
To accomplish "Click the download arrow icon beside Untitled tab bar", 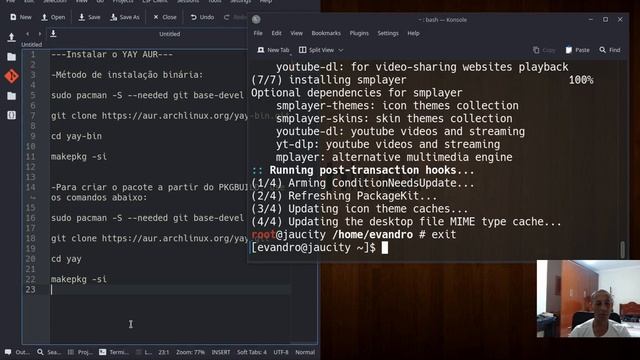I will [x=53, y=33].
